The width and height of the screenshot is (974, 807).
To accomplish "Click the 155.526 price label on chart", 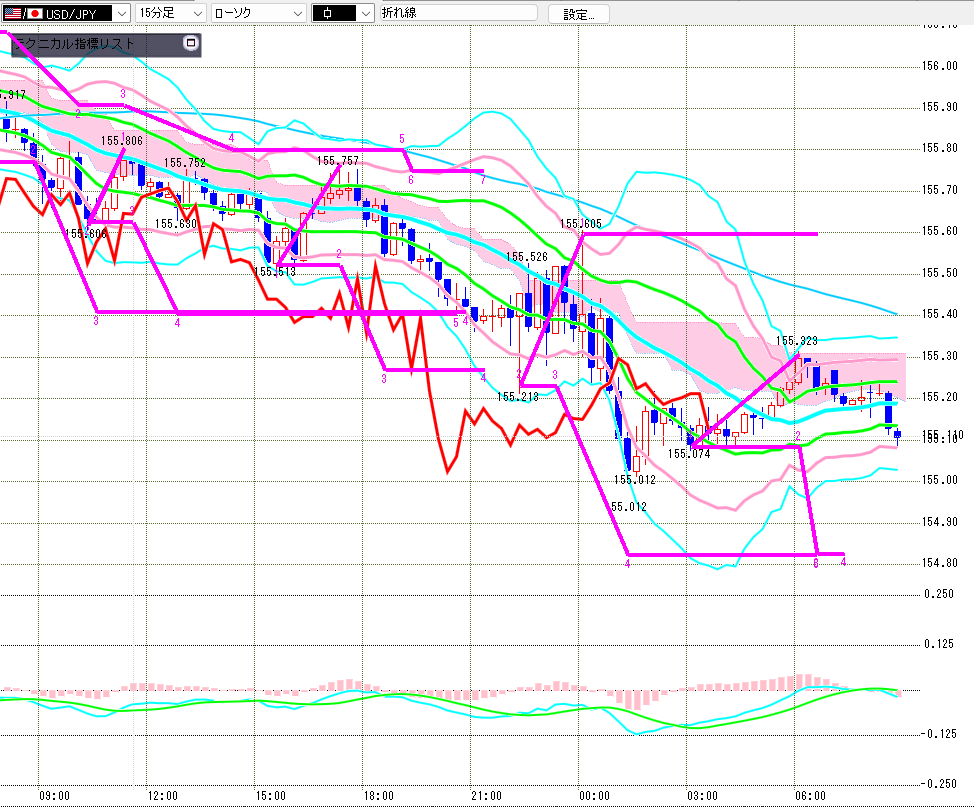I will coord(526,257).
